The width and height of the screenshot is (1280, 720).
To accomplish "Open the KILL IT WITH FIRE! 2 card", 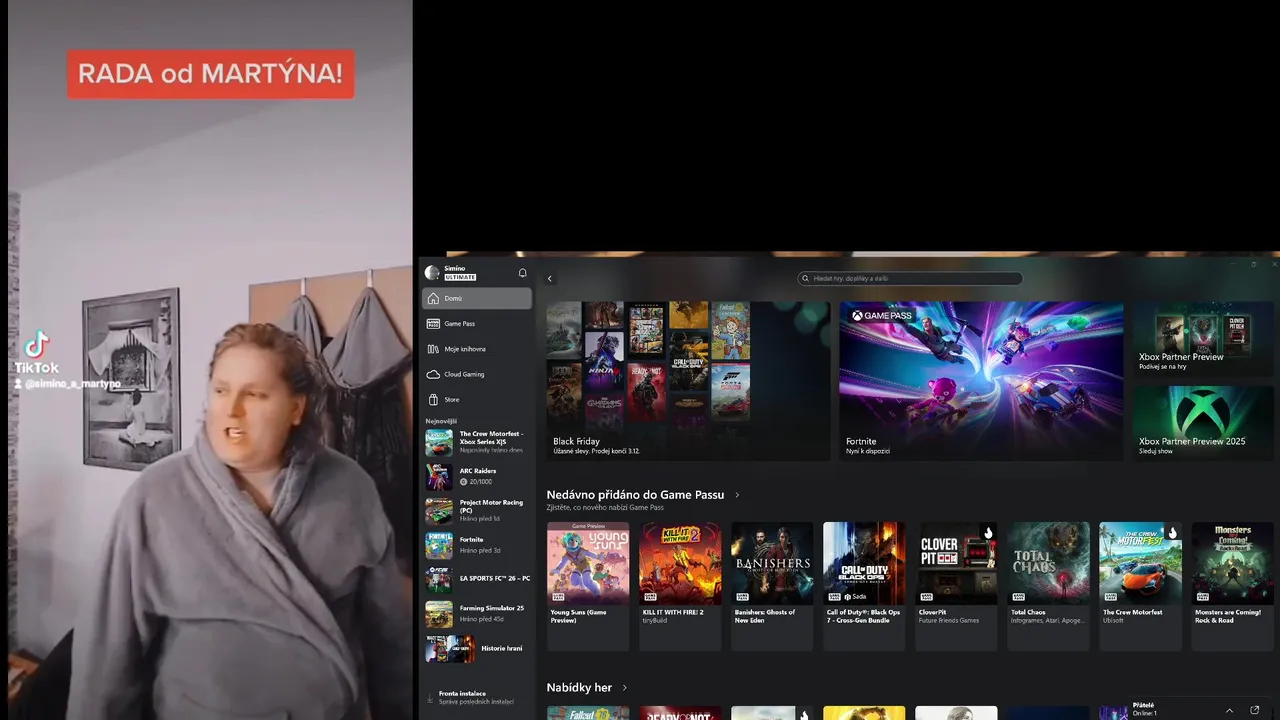I will coord(680,586).
